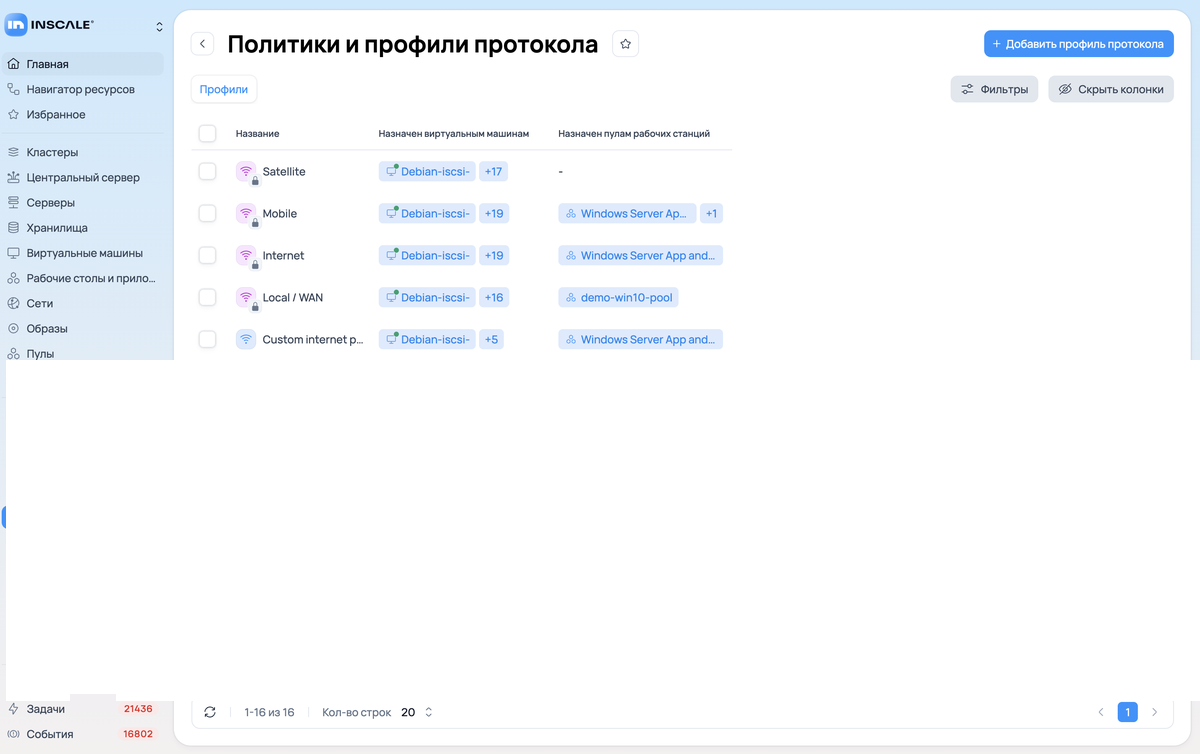Open the Internet profile name
This screenshot has height=754, width=1200.
point(283,256)
